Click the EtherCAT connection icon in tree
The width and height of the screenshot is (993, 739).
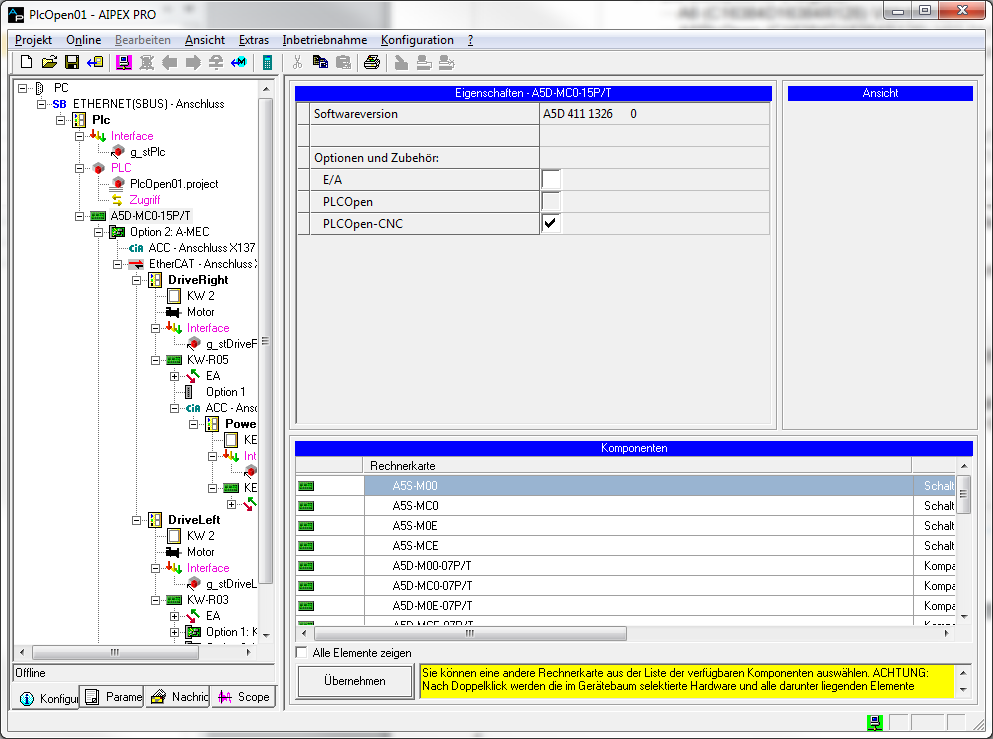pyautogui.click(x=136, y=264)
